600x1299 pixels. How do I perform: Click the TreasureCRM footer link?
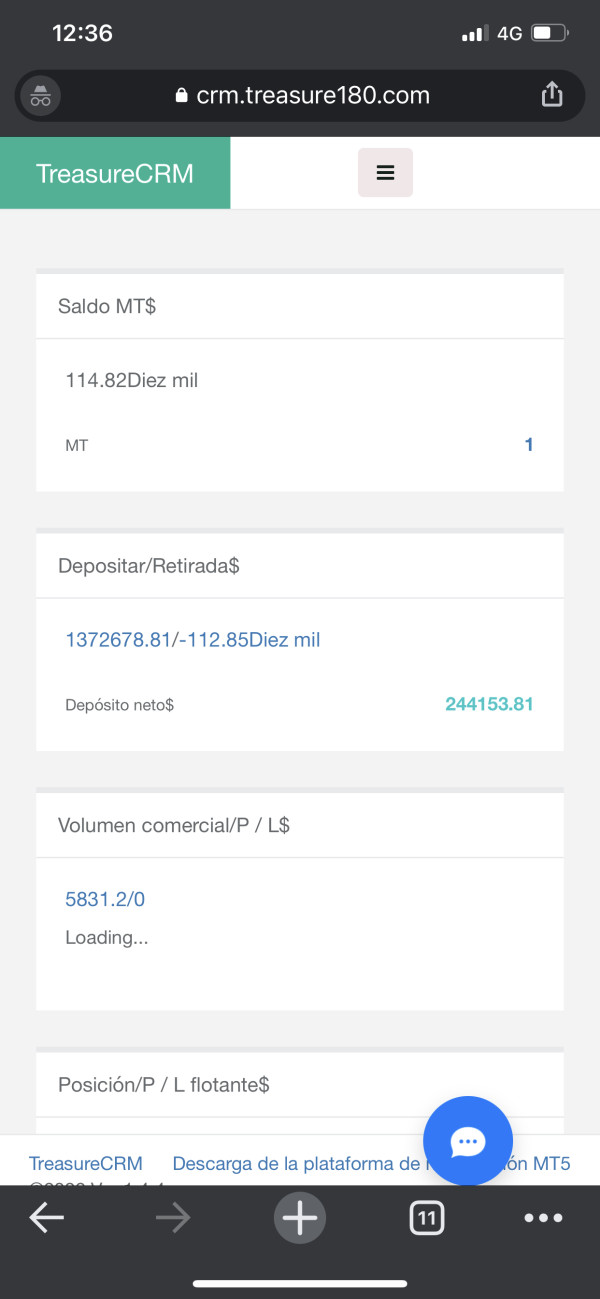click(86, 1163)
